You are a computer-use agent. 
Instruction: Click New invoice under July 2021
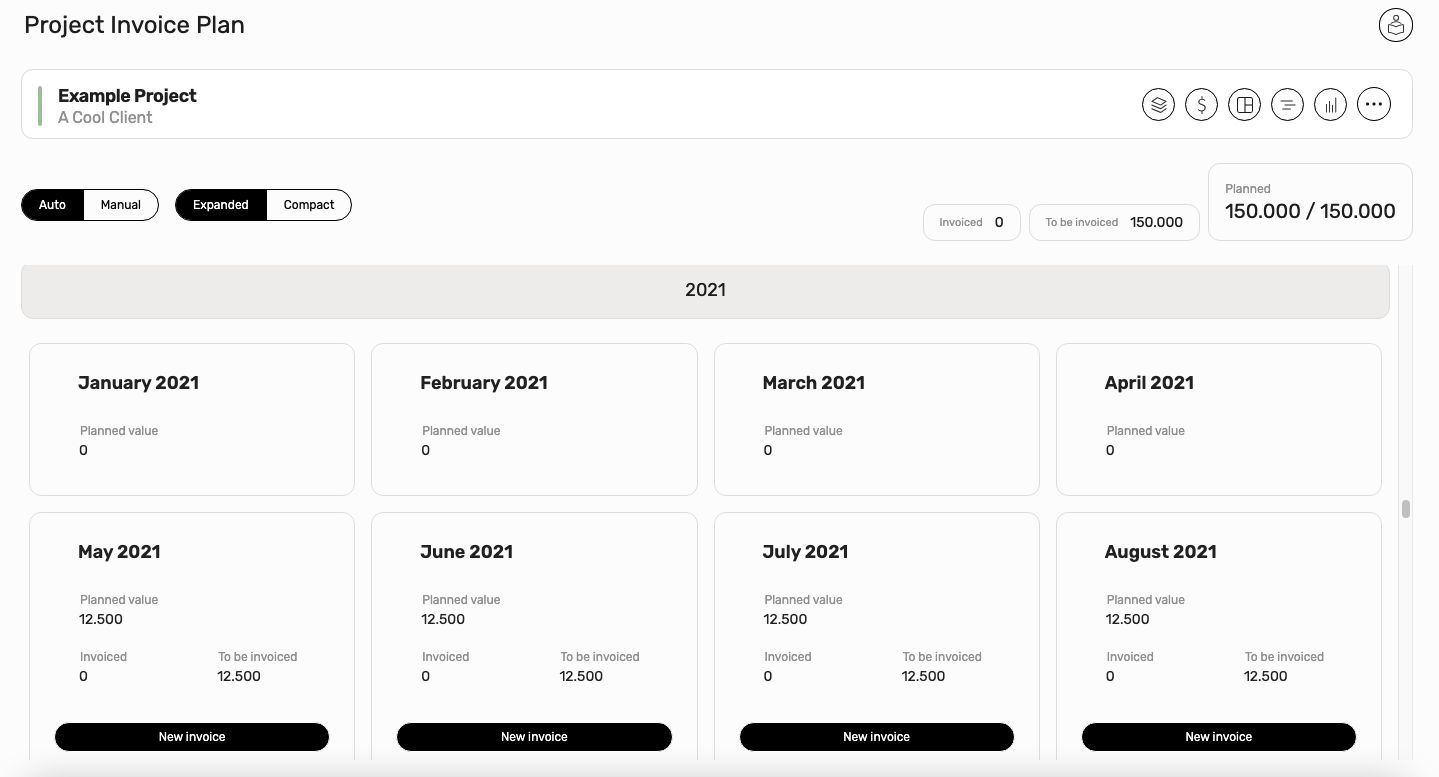click(x=877, y=737)
